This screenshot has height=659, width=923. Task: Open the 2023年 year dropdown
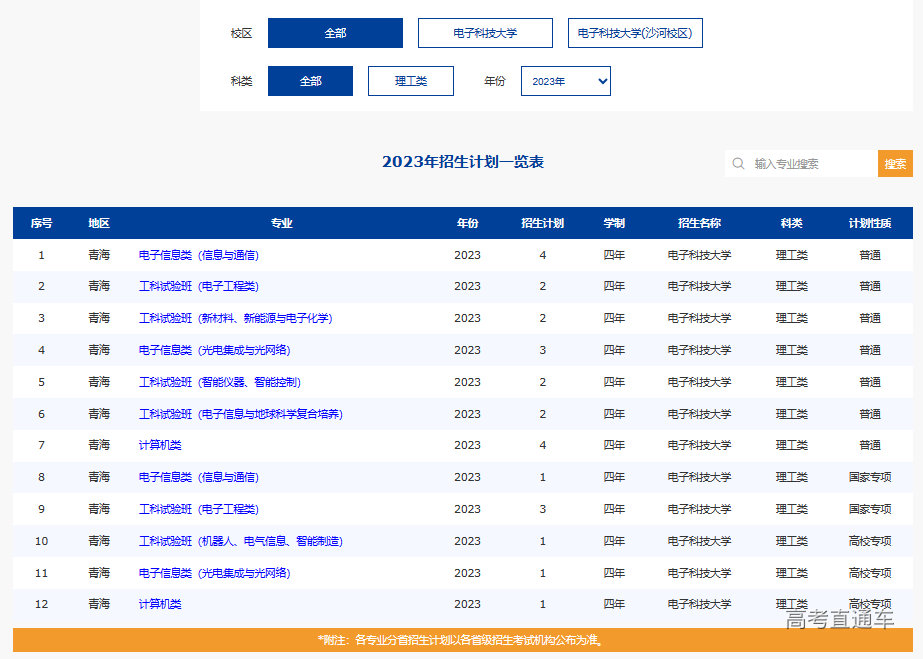tap(565, 80)
